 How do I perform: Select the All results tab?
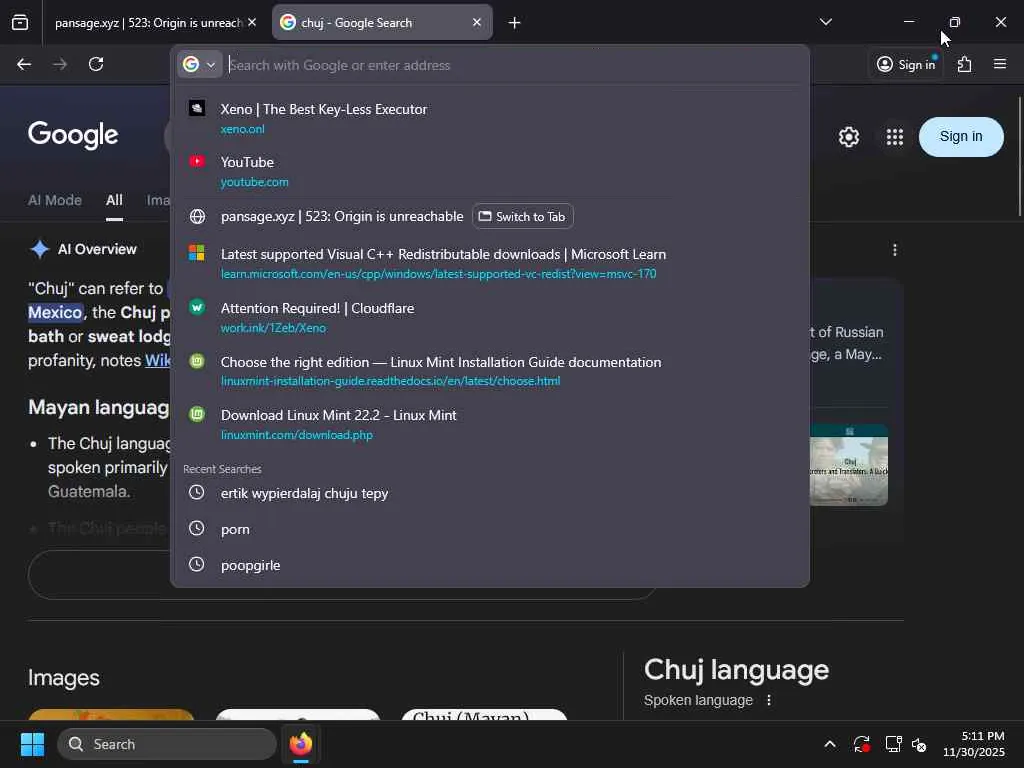point(114,200)
